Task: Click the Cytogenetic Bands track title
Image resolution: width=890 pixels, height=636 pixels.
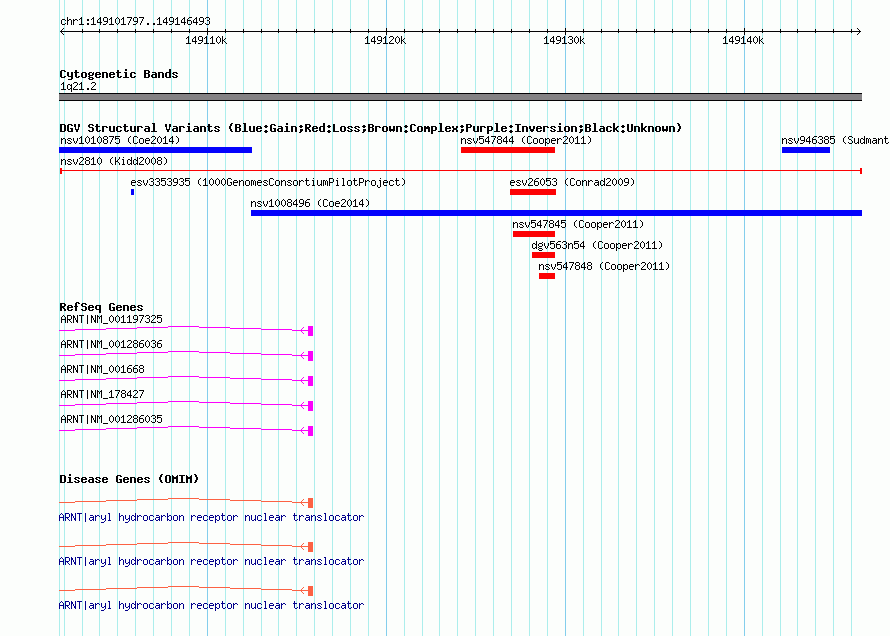Action: pos(119,74)
